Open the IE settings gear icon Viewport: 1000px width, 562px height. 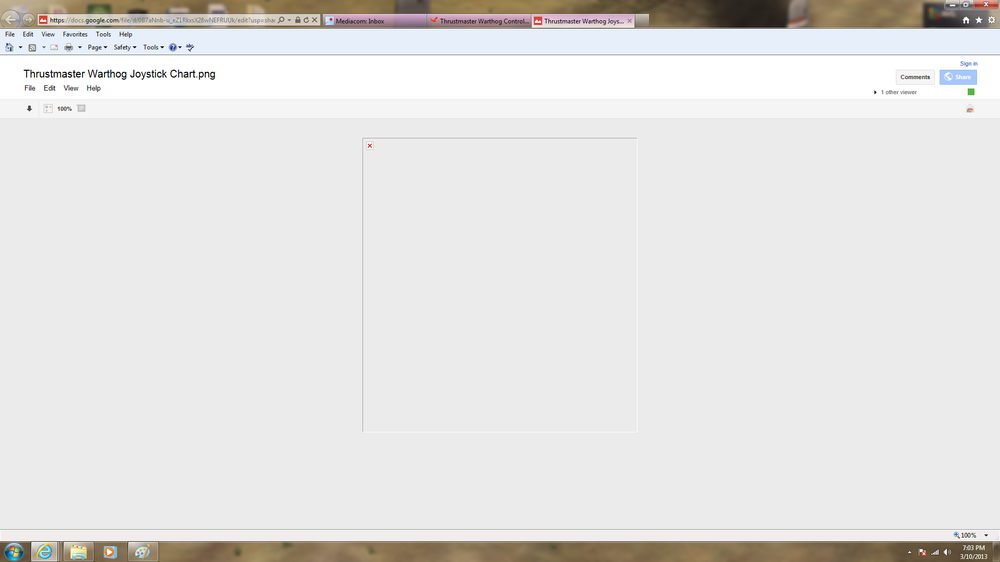(991, 20)
